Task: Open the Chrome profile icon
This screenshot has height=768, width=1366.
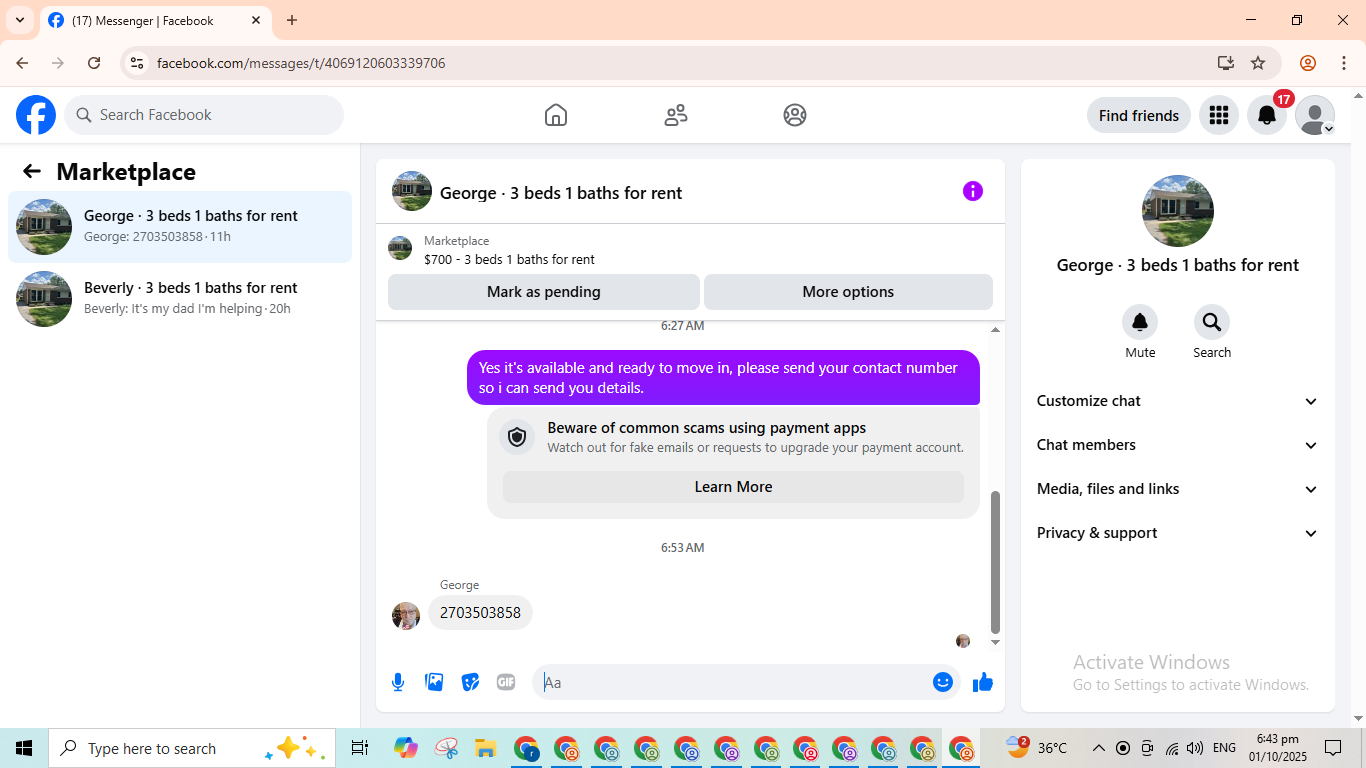Action: [1308, 63]
